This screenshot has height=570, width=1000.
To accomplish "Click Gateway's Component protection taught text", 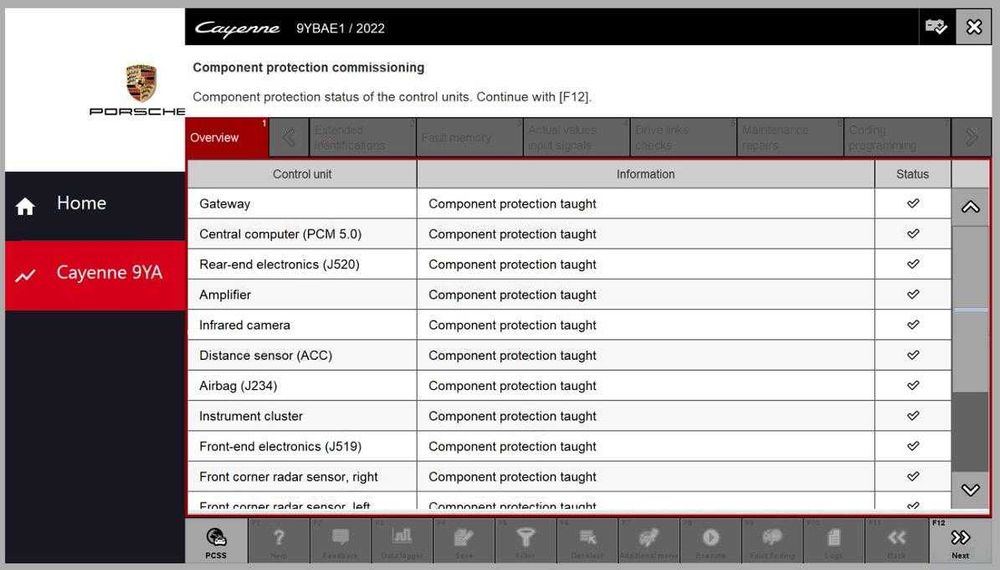I will point(512,203).
